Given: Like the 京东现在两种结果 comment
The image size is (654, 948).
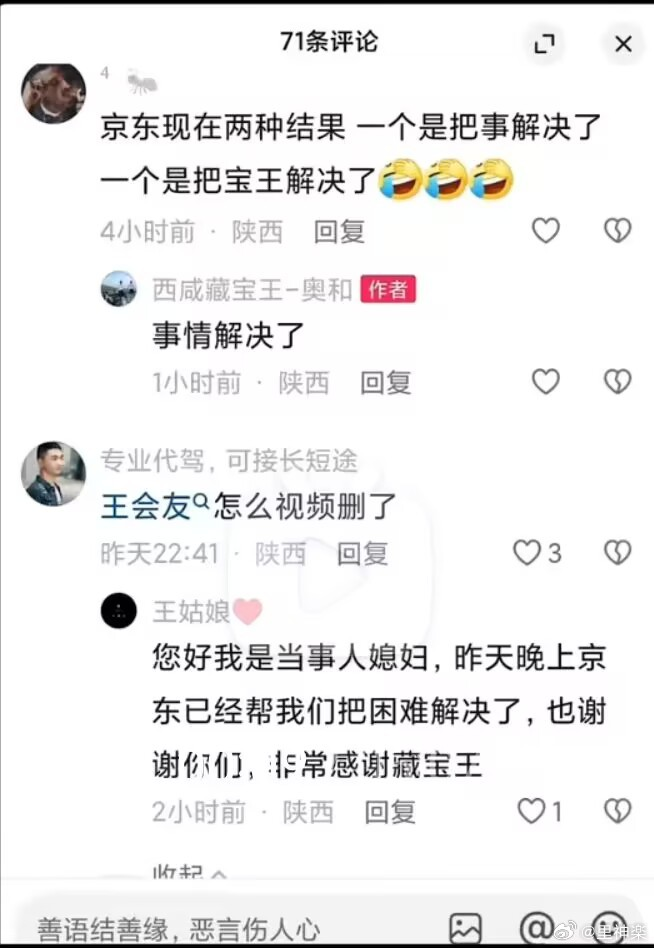Looking at the screenshot, I should coord(545,230).
